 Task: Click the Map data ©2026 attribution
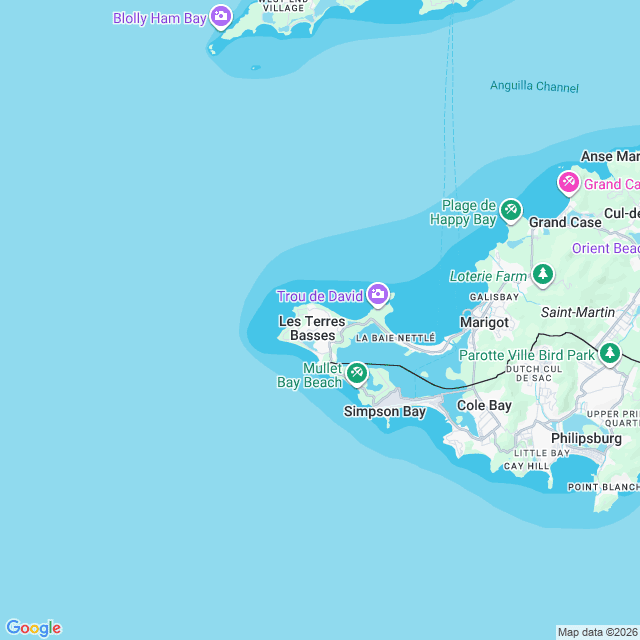(598, 632)
